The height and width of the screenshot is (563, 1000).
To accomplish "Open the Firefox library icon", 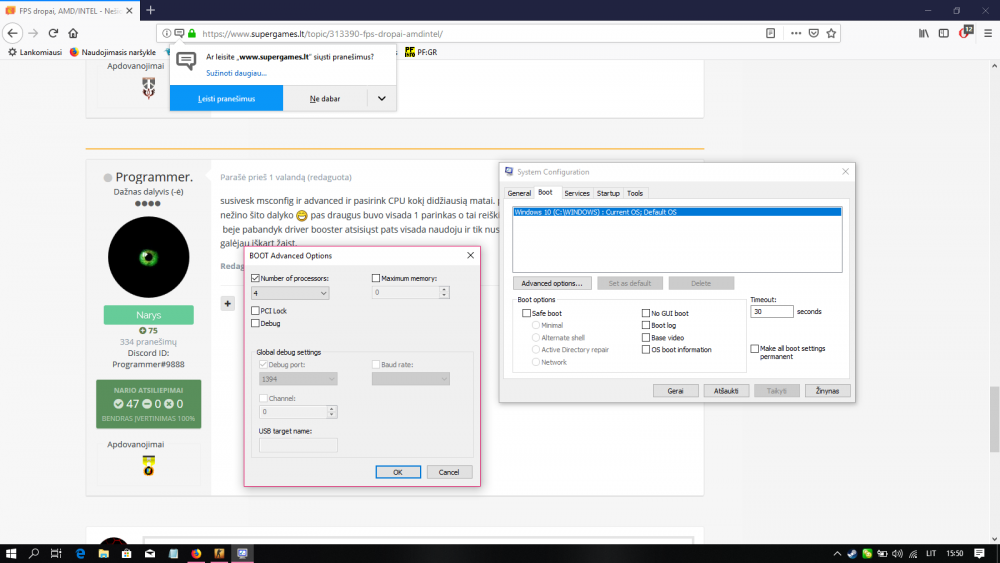I will (923, 33).
